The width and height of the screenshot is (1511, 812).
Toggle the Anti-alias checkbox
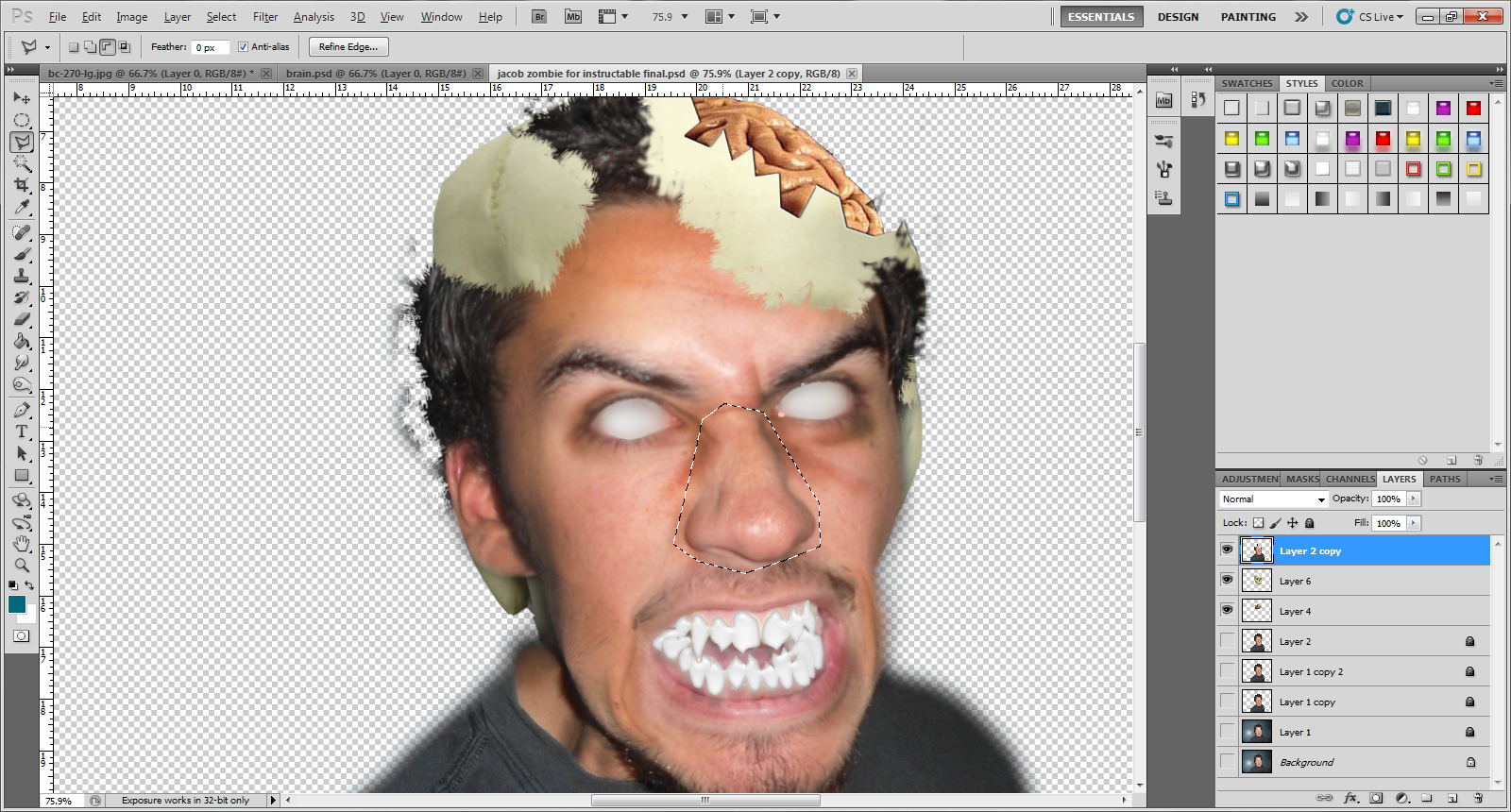[x=243, y=46]
